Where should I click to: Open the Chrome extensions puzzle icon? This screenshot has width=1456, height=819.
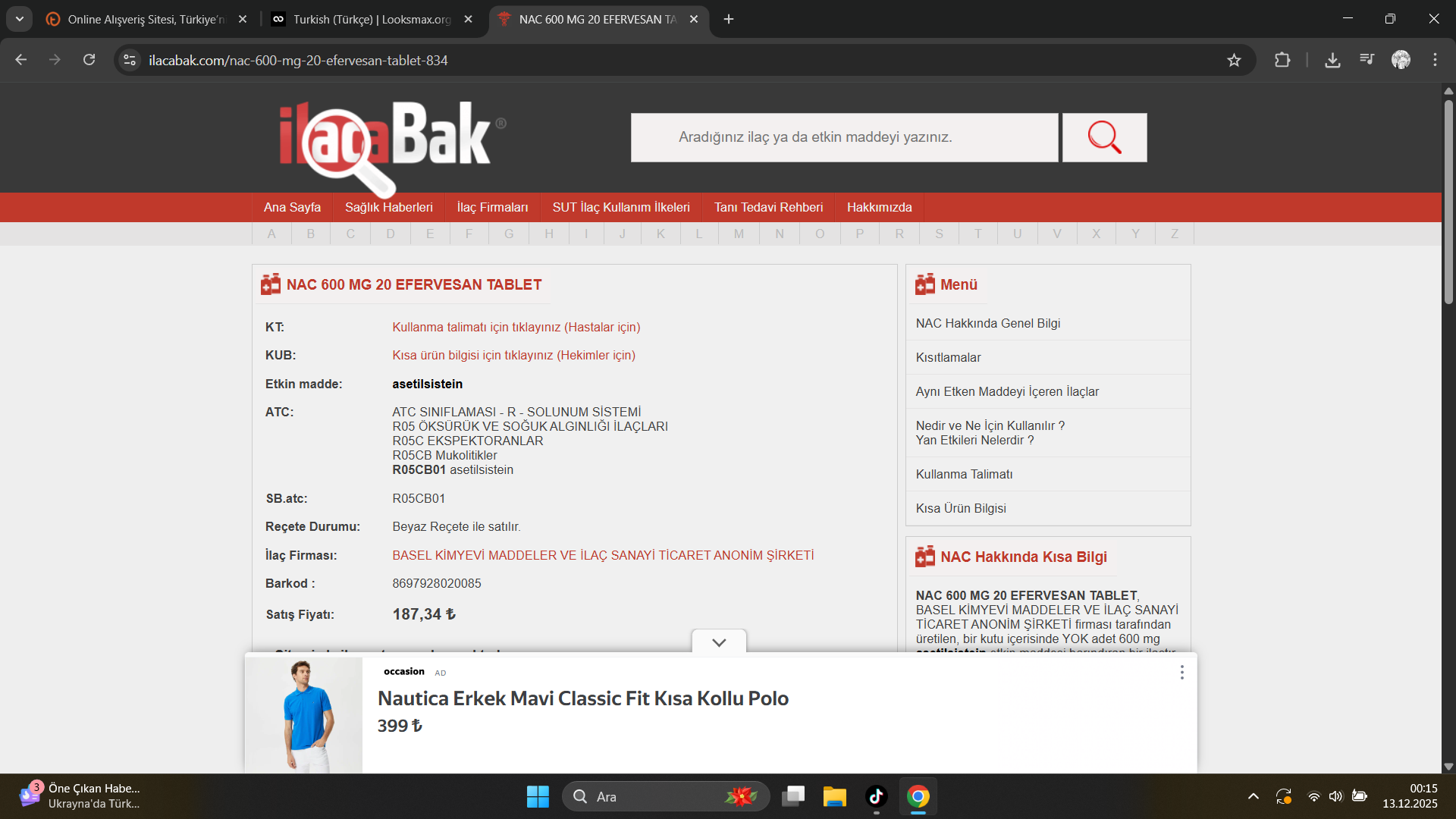1282,60
